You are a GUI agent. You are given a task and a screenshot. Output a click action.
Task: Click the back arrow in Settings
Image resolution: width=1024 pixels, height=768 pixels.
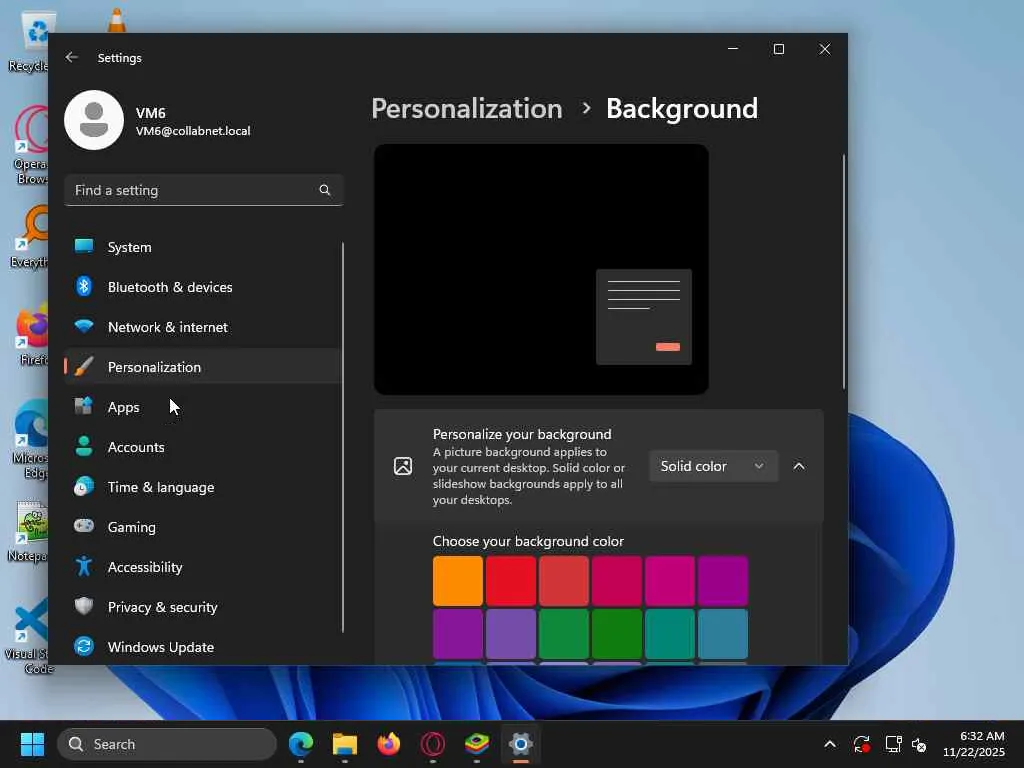click(x=71, y=58)
